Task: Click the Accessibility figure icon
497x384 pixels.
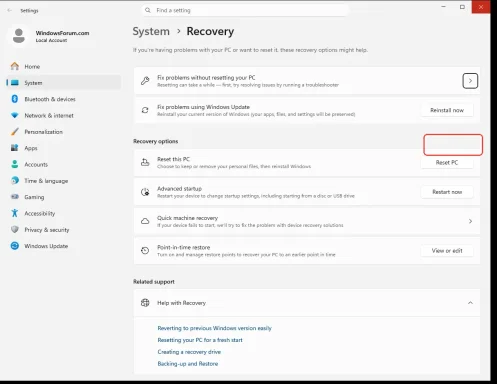Action: point(15,213)
